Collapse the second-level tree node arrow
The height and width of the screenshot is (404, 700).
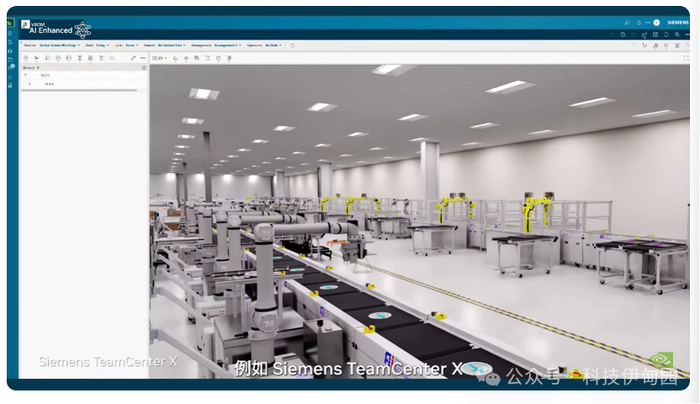pos(30,84)
